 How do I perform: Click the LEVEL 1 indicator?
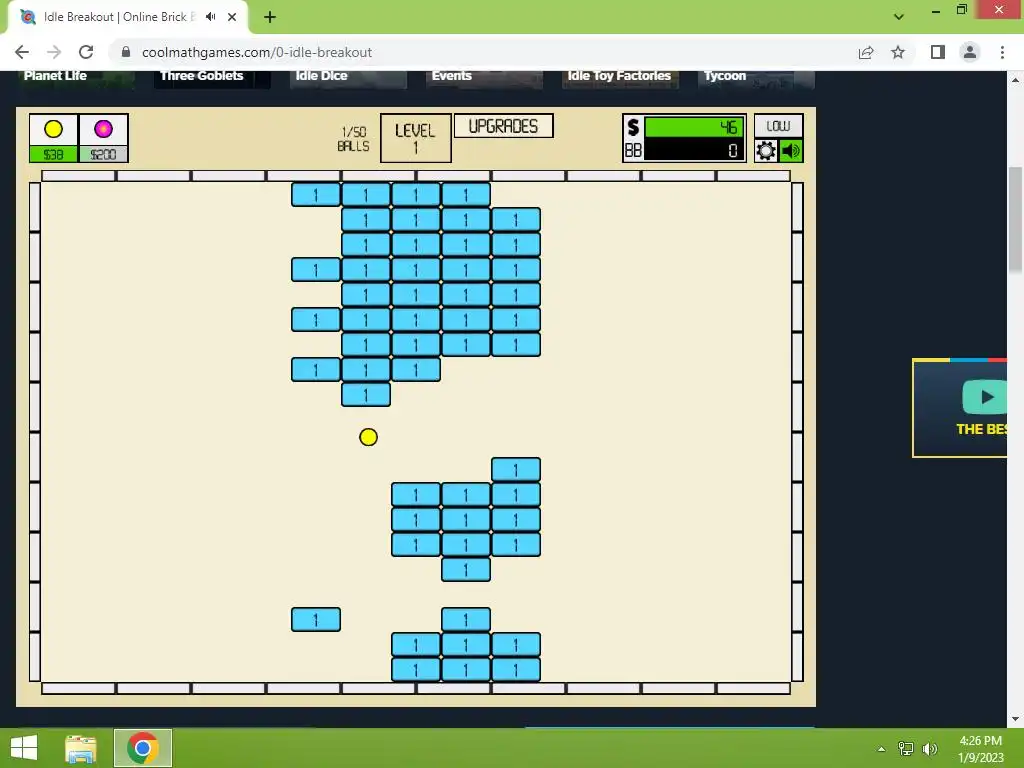click(x=415, y=138)
